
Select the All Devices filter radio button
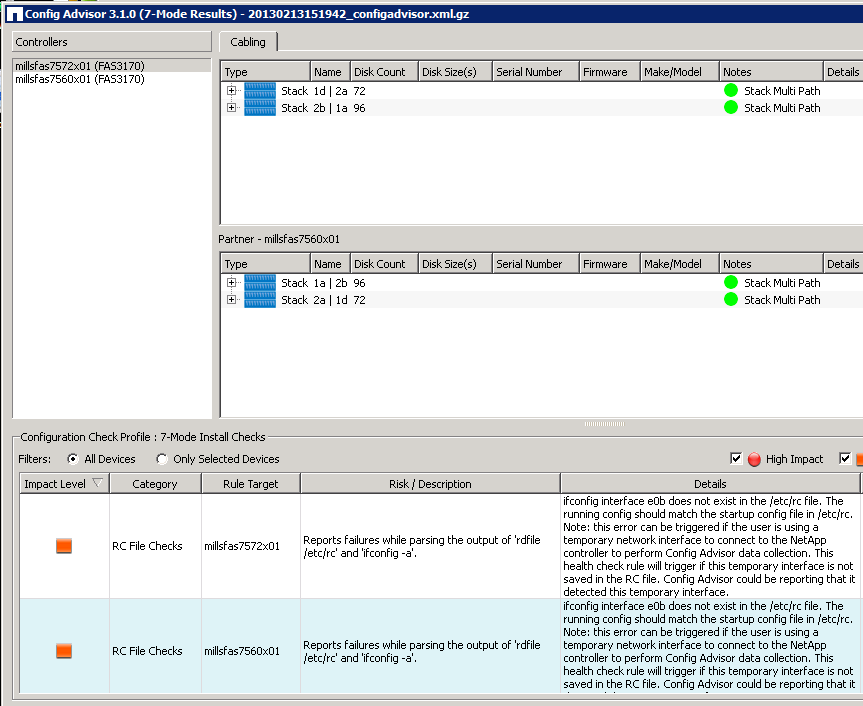pyautogui.click(x=73, y=459)
